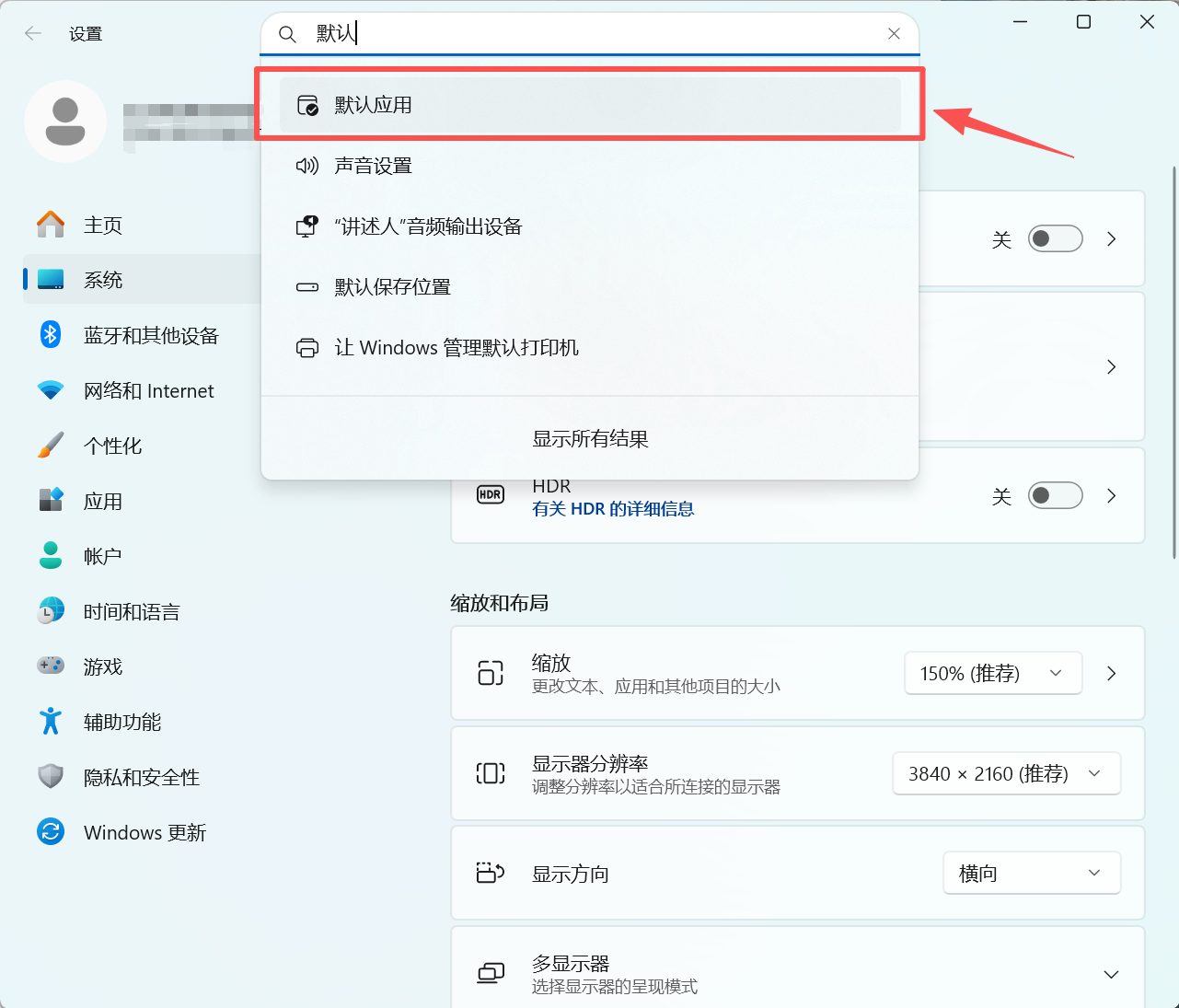The height and width of the screenshot is (1008, 1179).
Task: Choose 默认保存位置 from search results
Action: point(393,287)
